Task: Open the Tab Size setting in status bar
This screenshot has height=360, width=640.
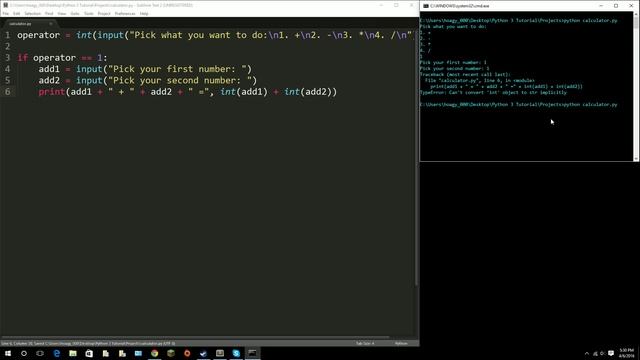Action: point(365,343)
